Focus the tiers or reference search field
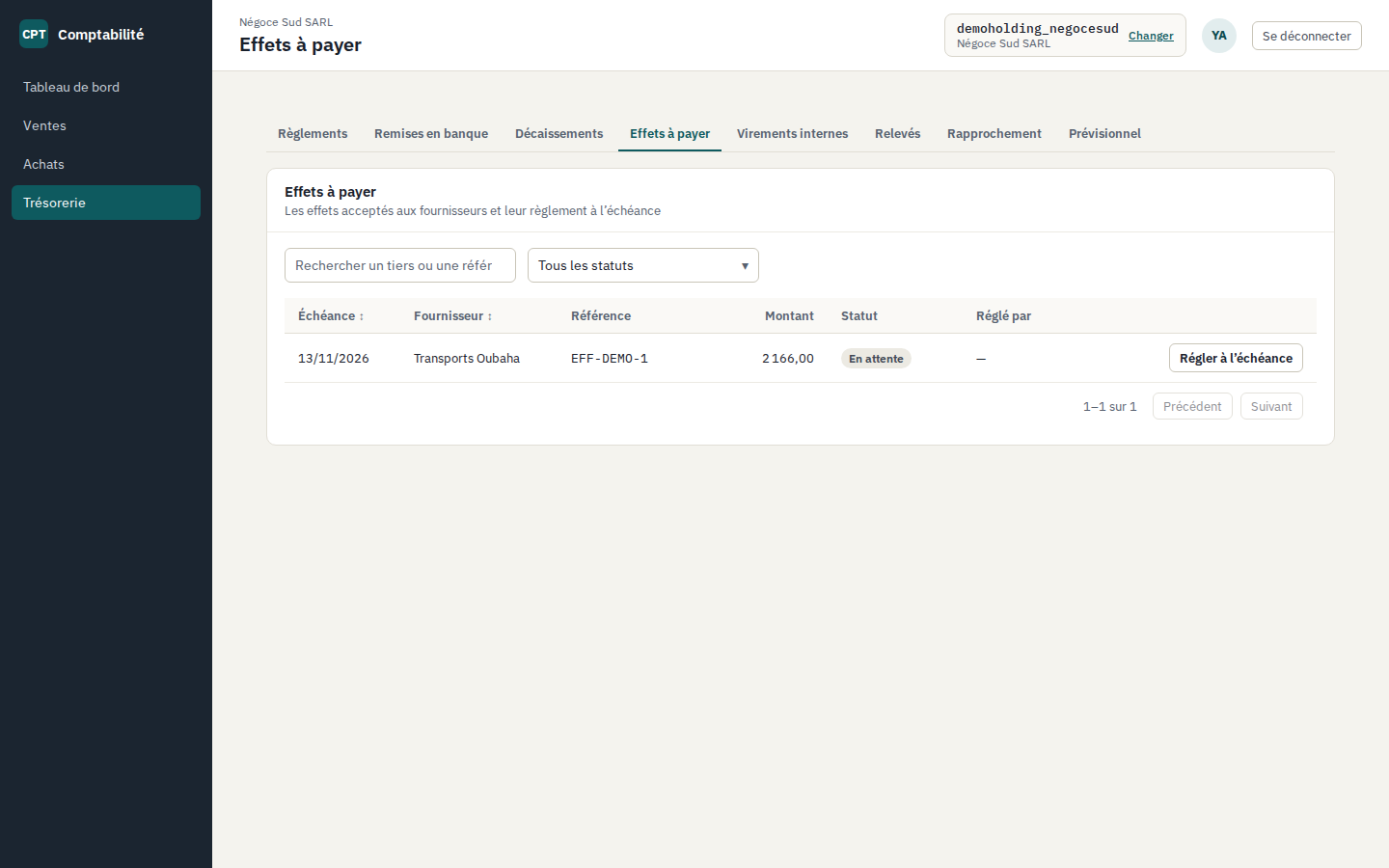 pos(400,265)
